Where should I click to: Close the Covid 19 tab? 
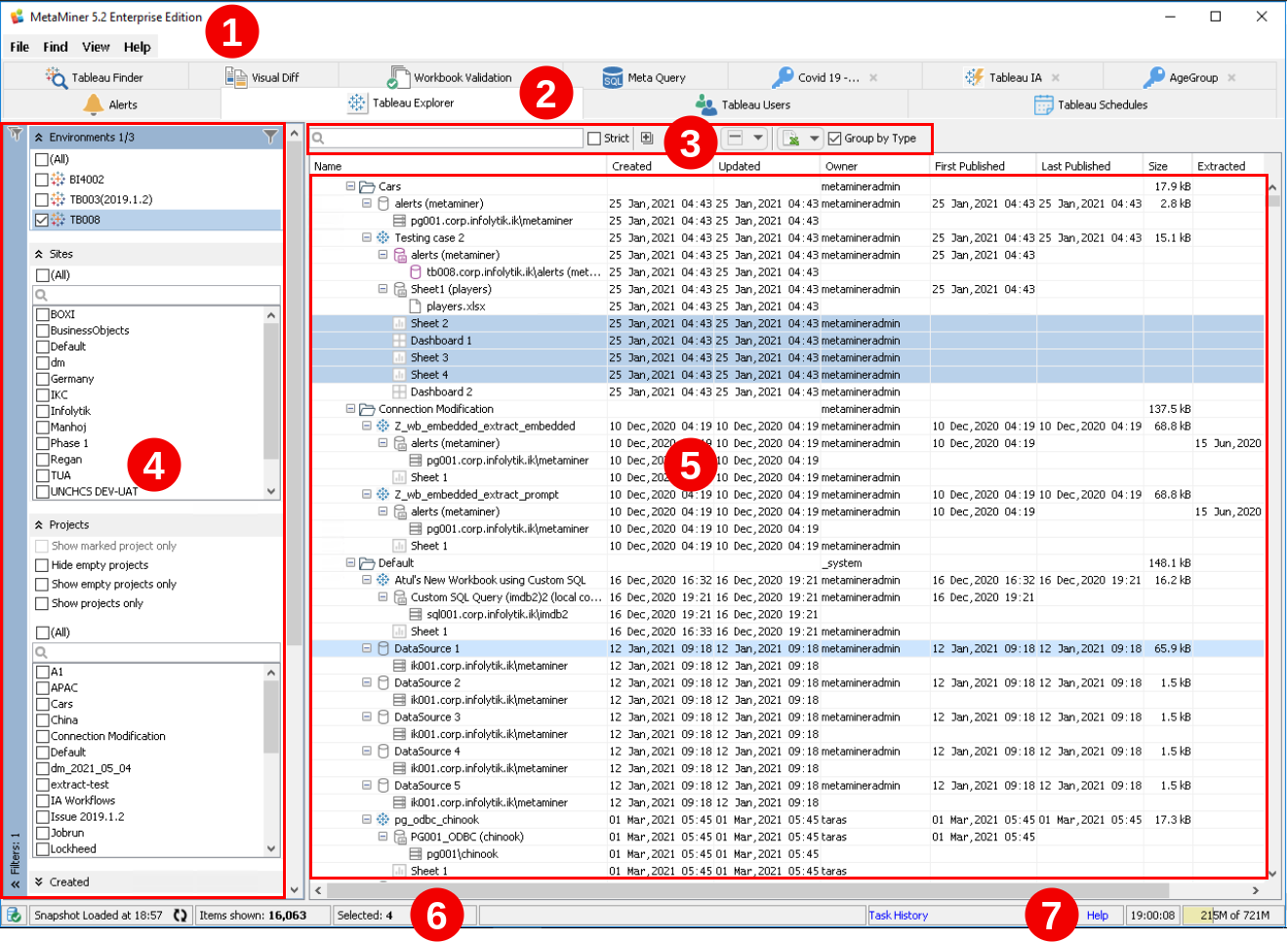pos(873,77)
